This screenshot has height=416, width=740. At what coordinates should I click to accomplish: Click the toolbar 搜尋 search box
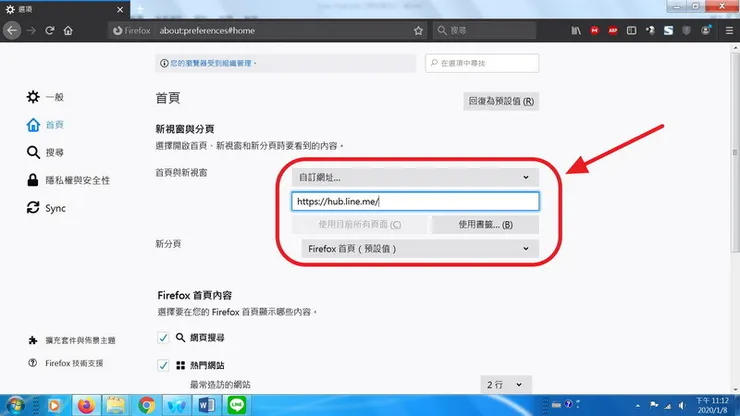pos(484,31)
